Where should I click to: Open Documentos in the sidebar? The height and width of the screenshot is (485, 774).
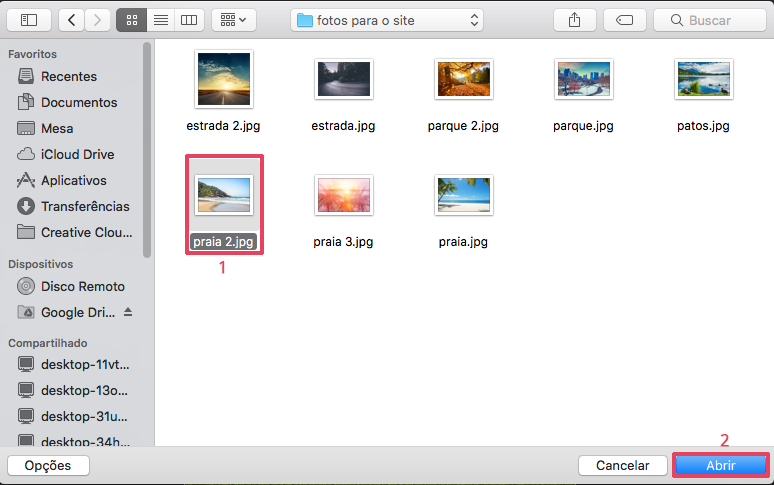pos(68,102)
